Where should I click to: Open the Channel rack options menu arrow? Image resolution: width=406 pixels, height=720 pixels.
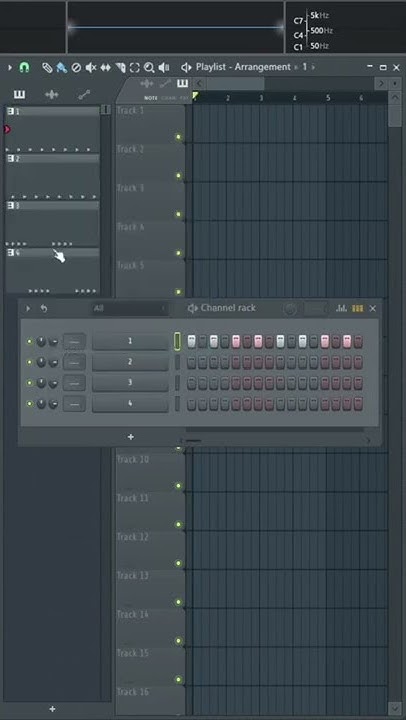pos(28,308)
